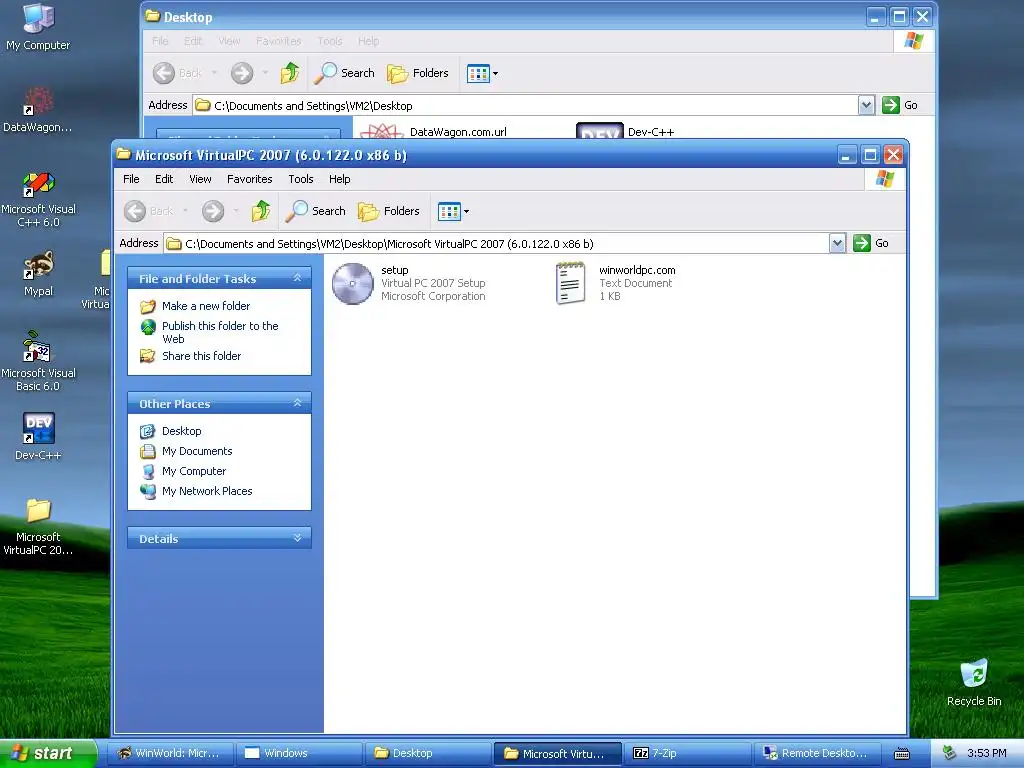Toggle Folders pane in VirtualPC window toolbar
This screenshot has height=768, width=1024.
pyautogui.click(x=389, y=211)
